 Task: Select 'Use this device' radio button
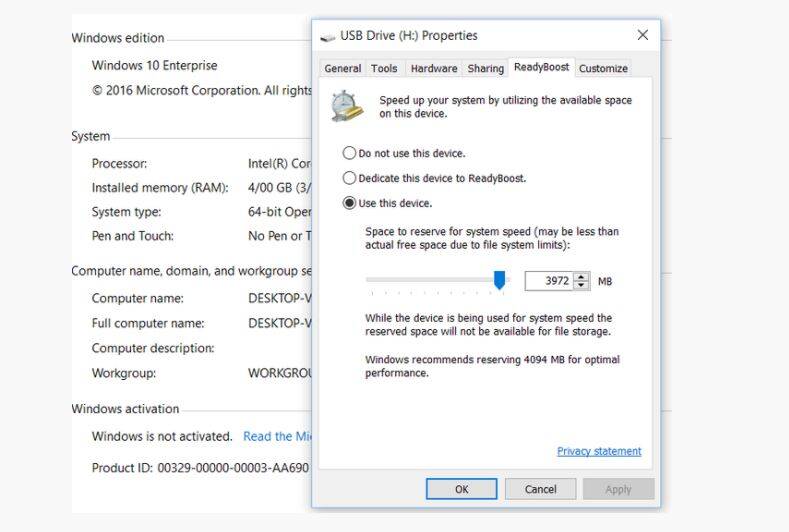pos(349,203)
